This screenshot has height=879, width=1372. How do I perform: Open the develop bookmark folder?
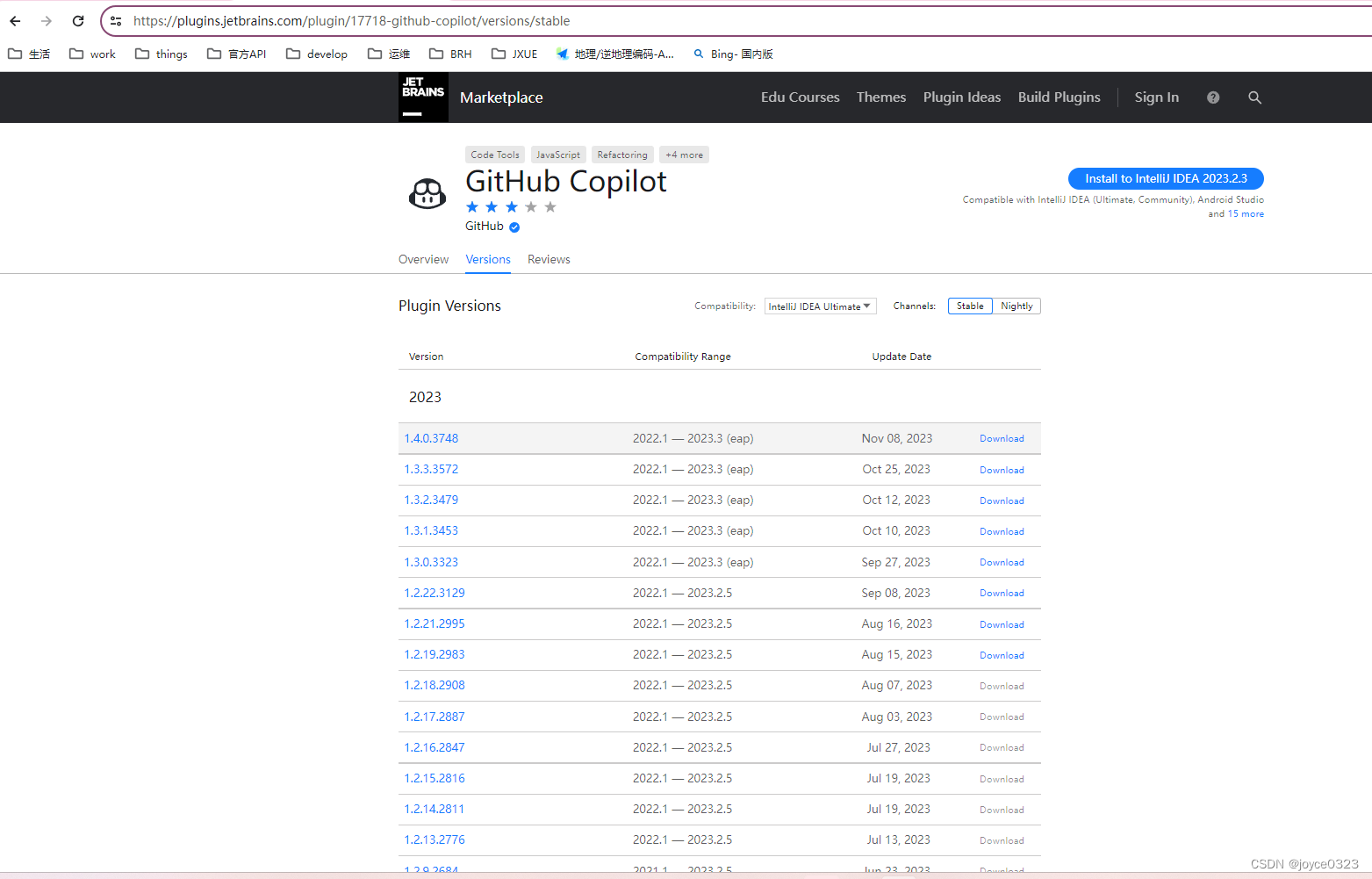(317, 54)
